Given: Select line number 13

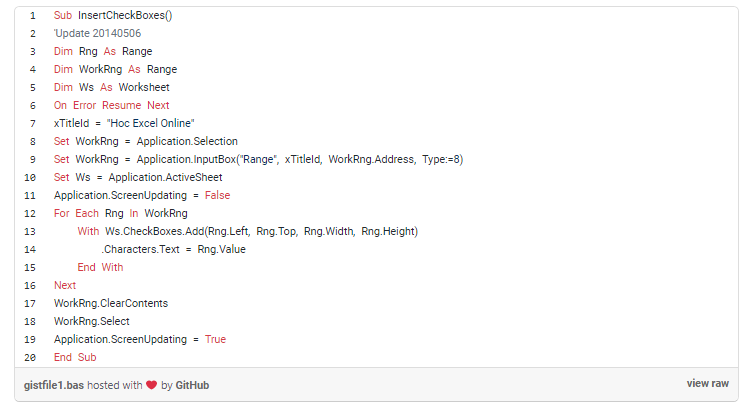Looking at the screenshot, I should (31, 231).
